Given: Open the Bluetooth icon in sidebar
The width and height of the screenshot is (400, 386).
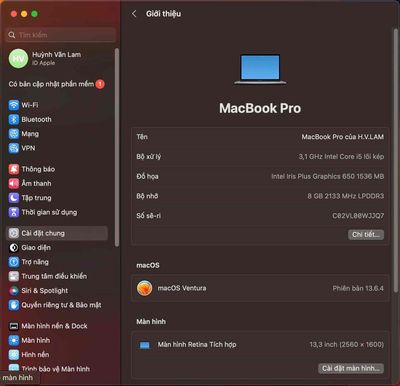Looking at the screenshot, I should [14, 119].
